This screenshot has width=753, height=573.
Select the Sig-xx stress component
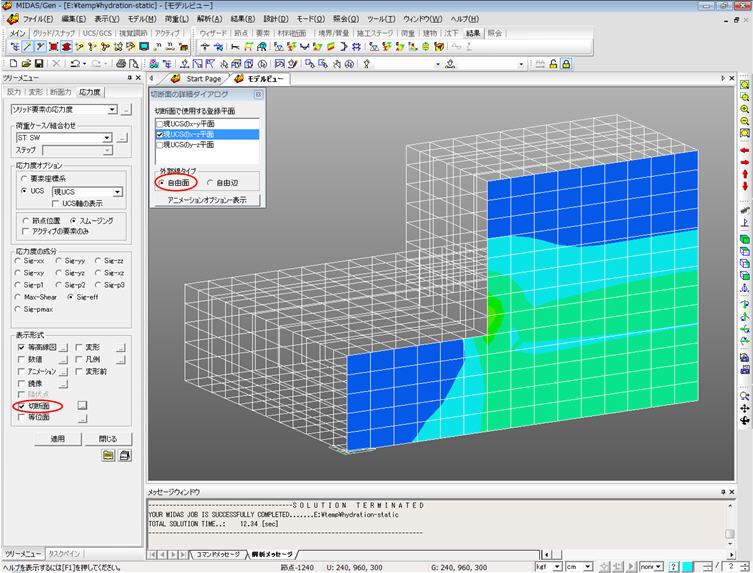click(x=18, y=260)
